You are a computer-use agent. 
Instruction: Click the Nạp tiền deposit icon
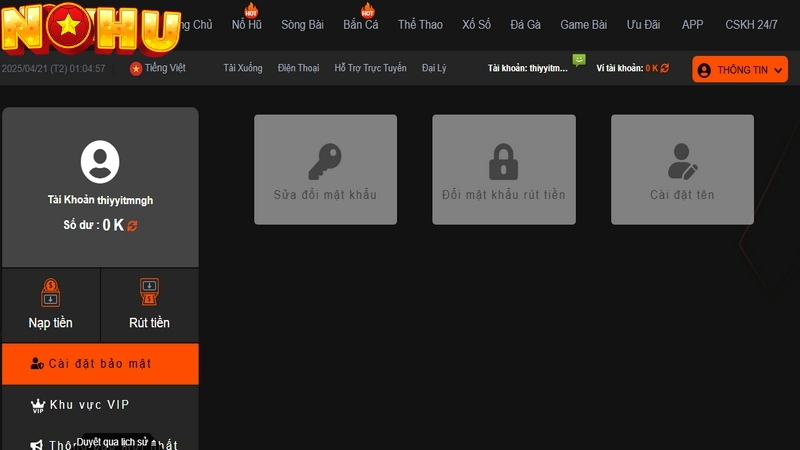coord(50,292)
